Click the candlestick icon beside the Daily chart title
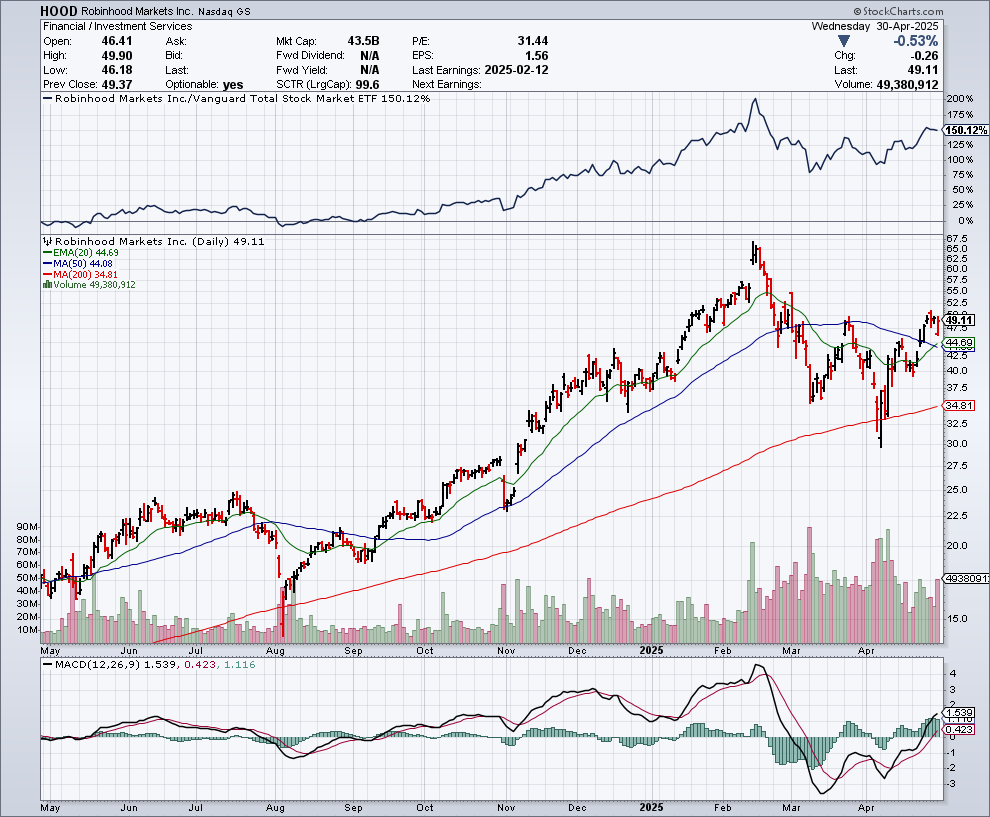Screen dimensions: 990x817 coord(47,241)
